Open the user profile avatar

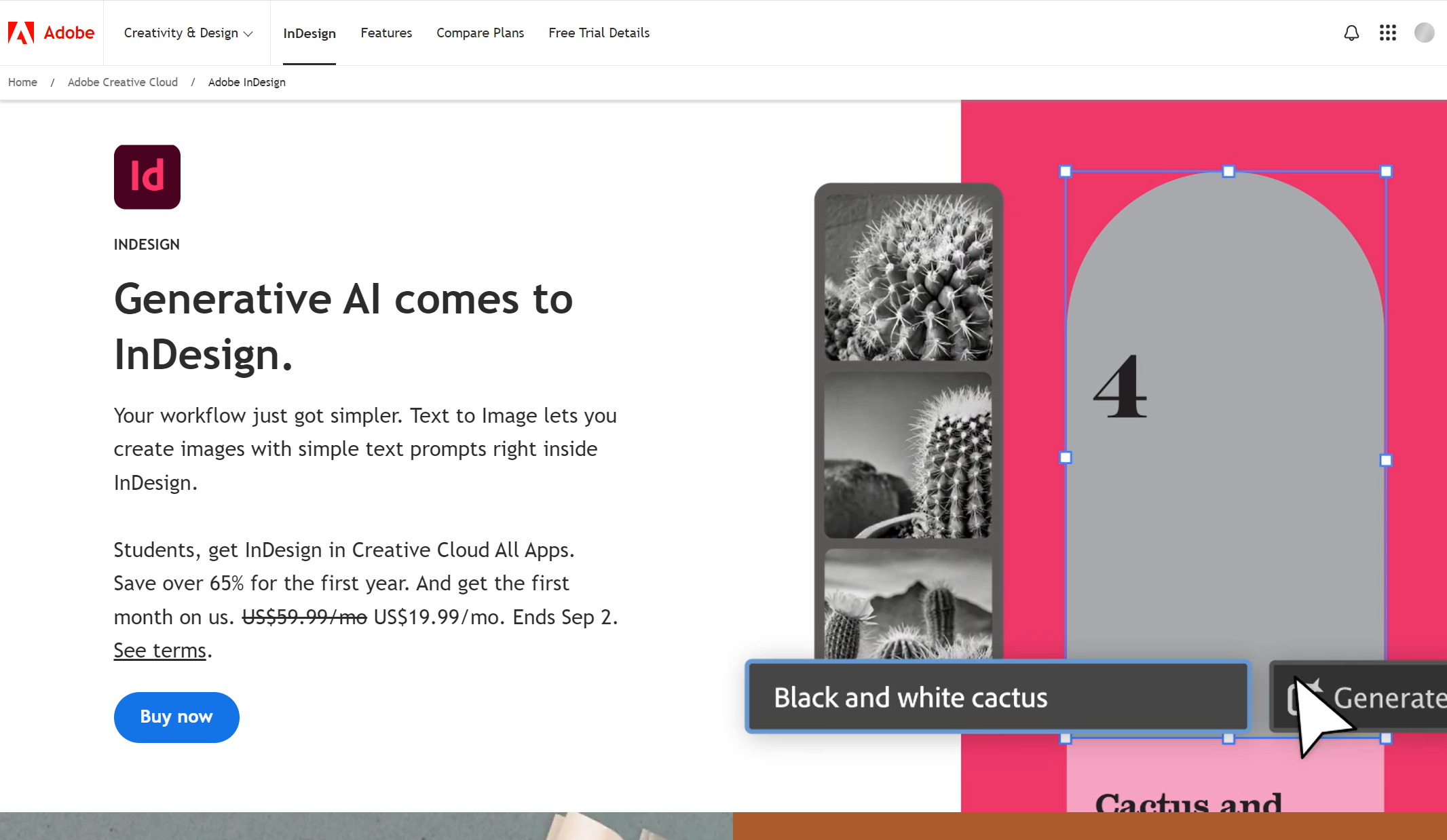[x=1424, y=33]
